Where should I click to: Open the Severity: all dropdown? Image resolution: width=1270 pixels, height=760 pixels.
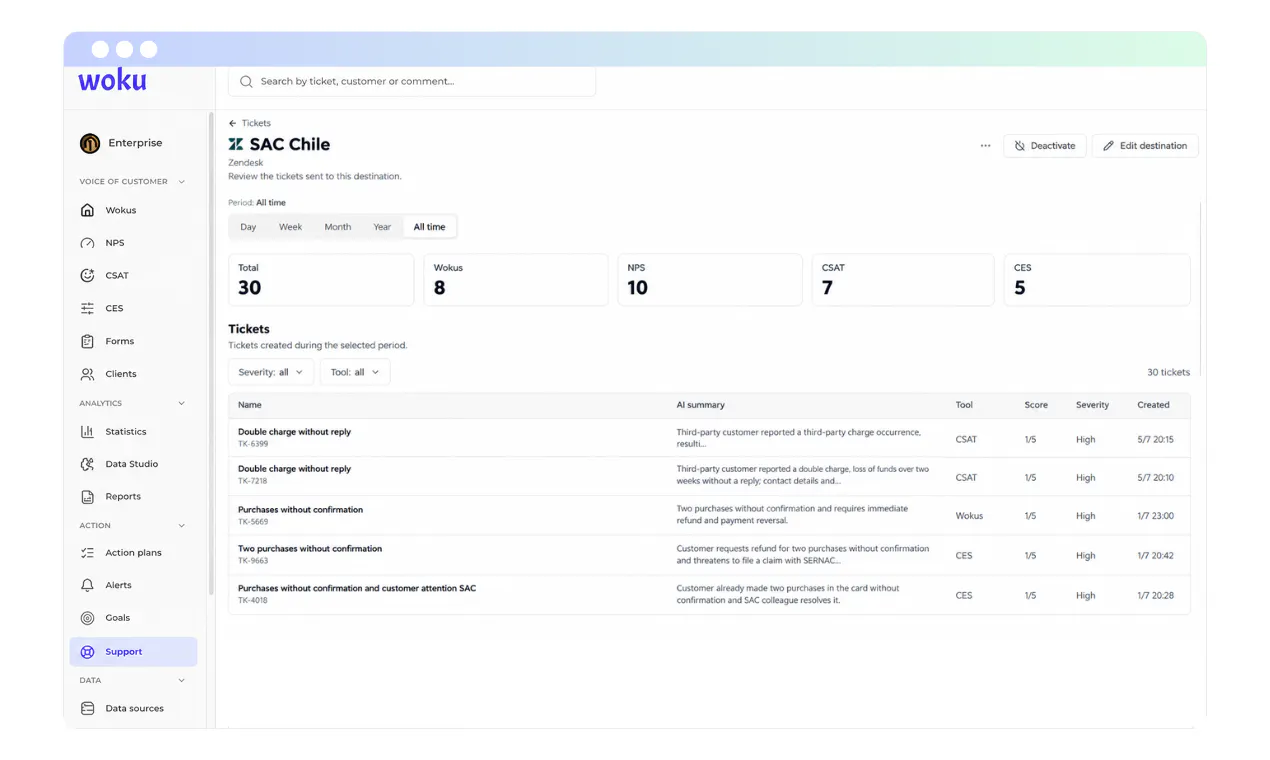[x=271, y=372]
